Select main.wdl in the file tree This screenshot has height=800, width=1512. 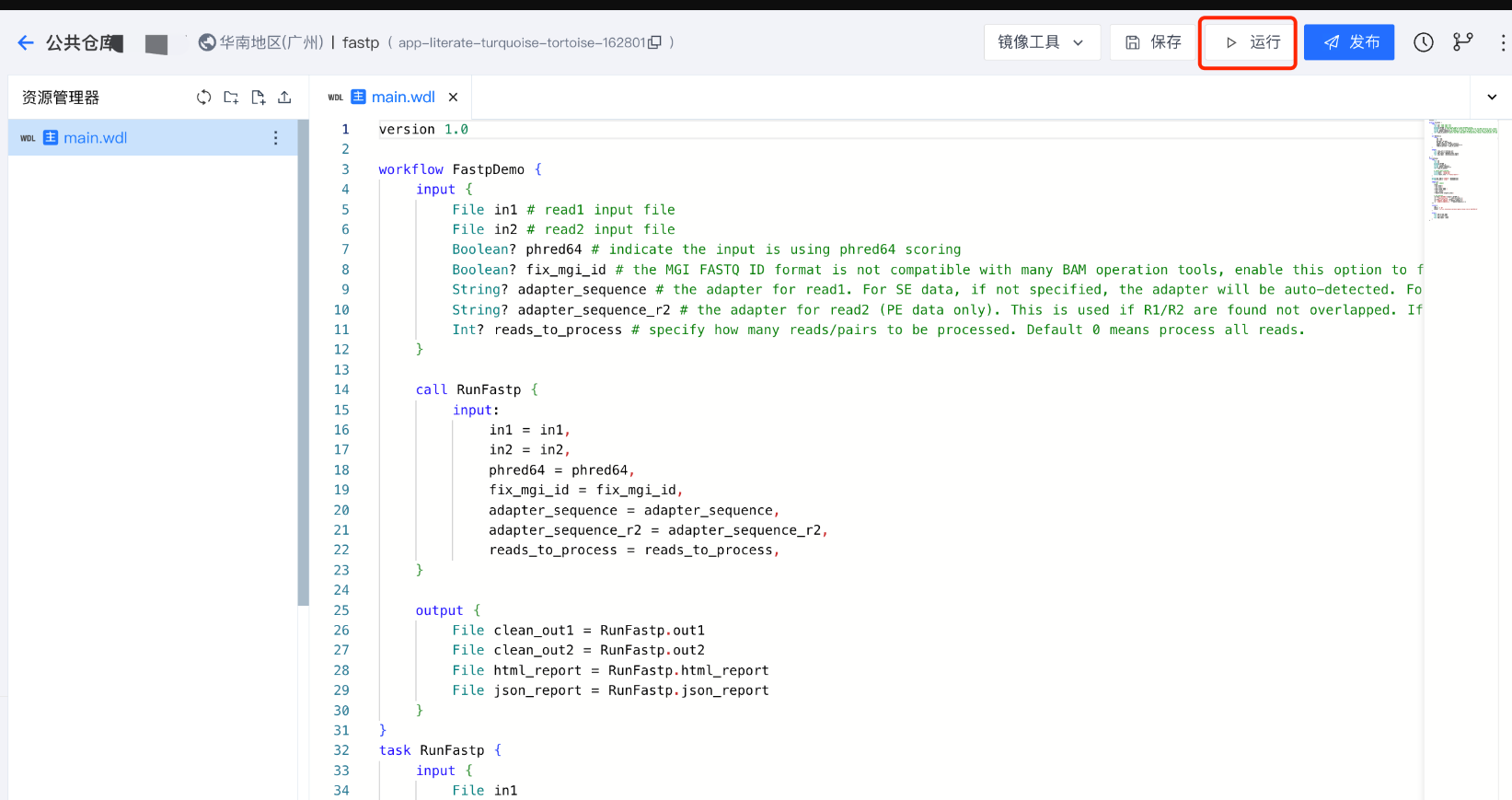[x=96, y=138]
